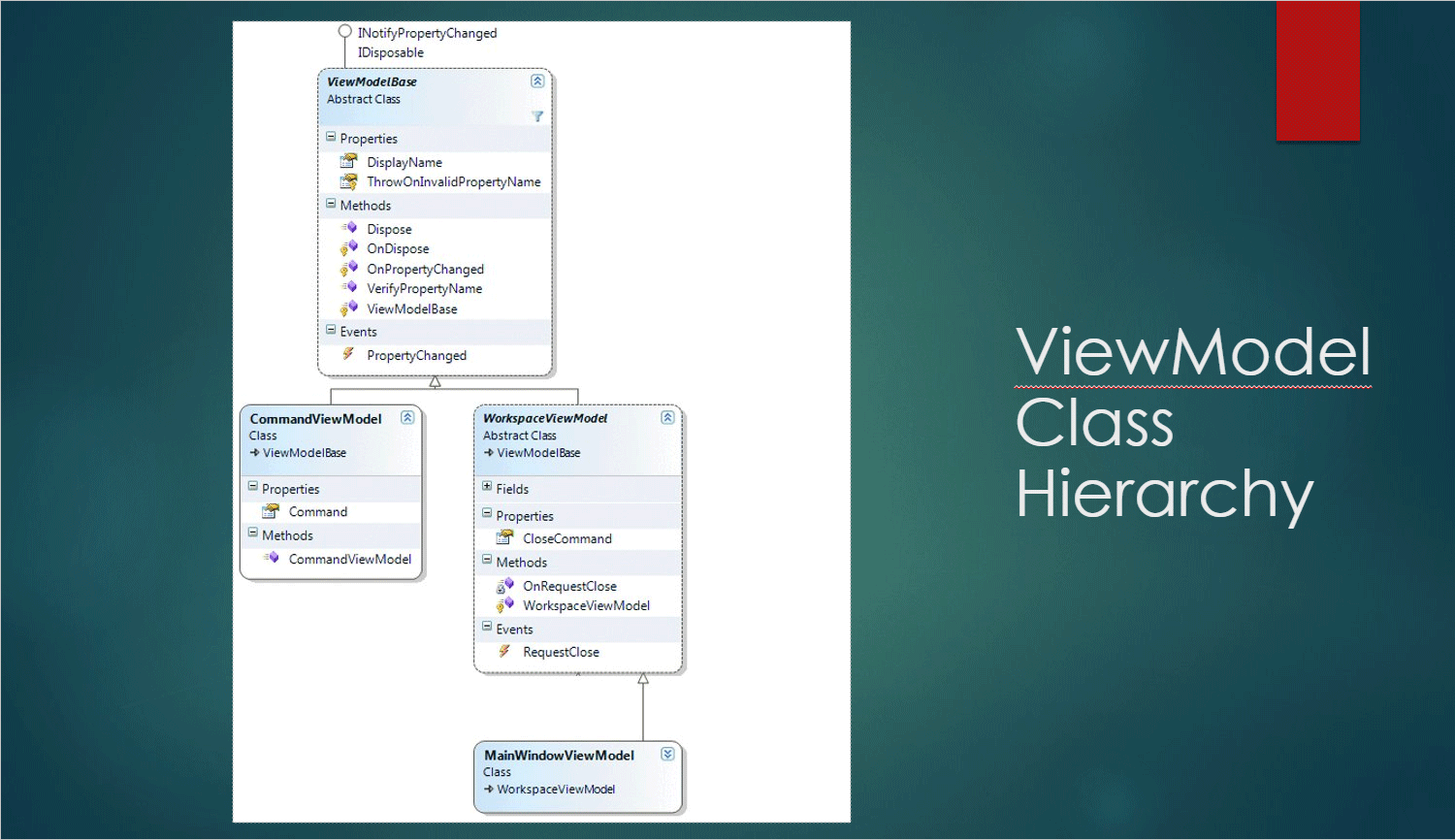This screenshot has width=1455, height=840.
Task: Click the Command property icon
Action: click(271, 511)
